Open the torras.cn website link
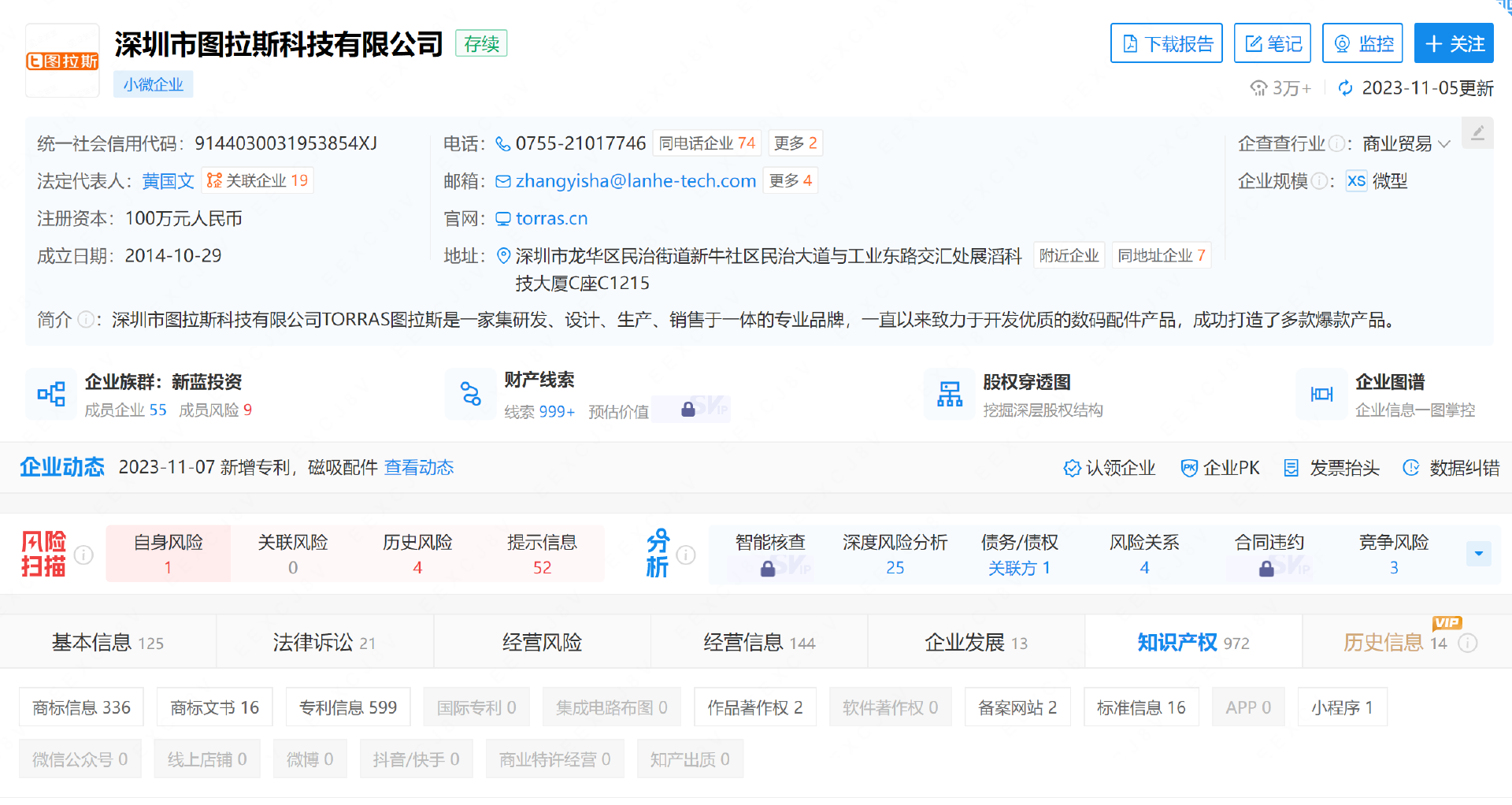 click(551, 218)
